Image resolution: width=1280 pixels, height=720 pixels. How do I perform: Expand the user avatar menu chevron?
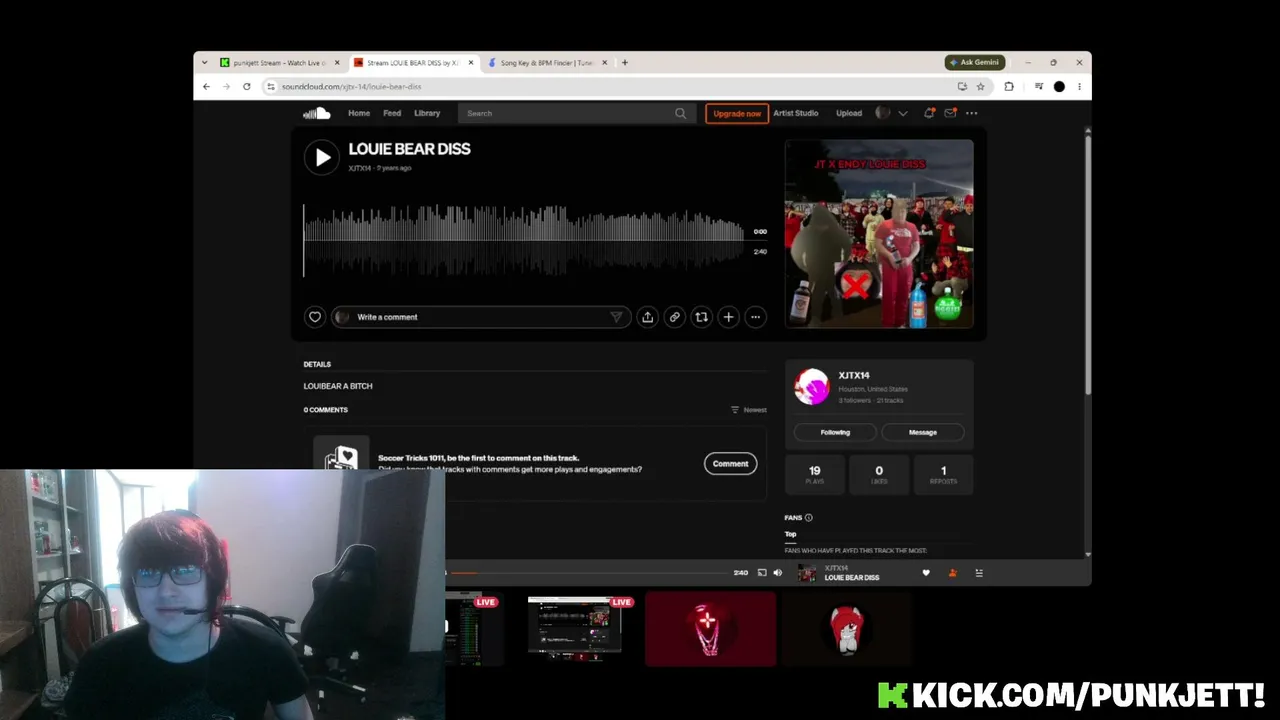[903, 113]
